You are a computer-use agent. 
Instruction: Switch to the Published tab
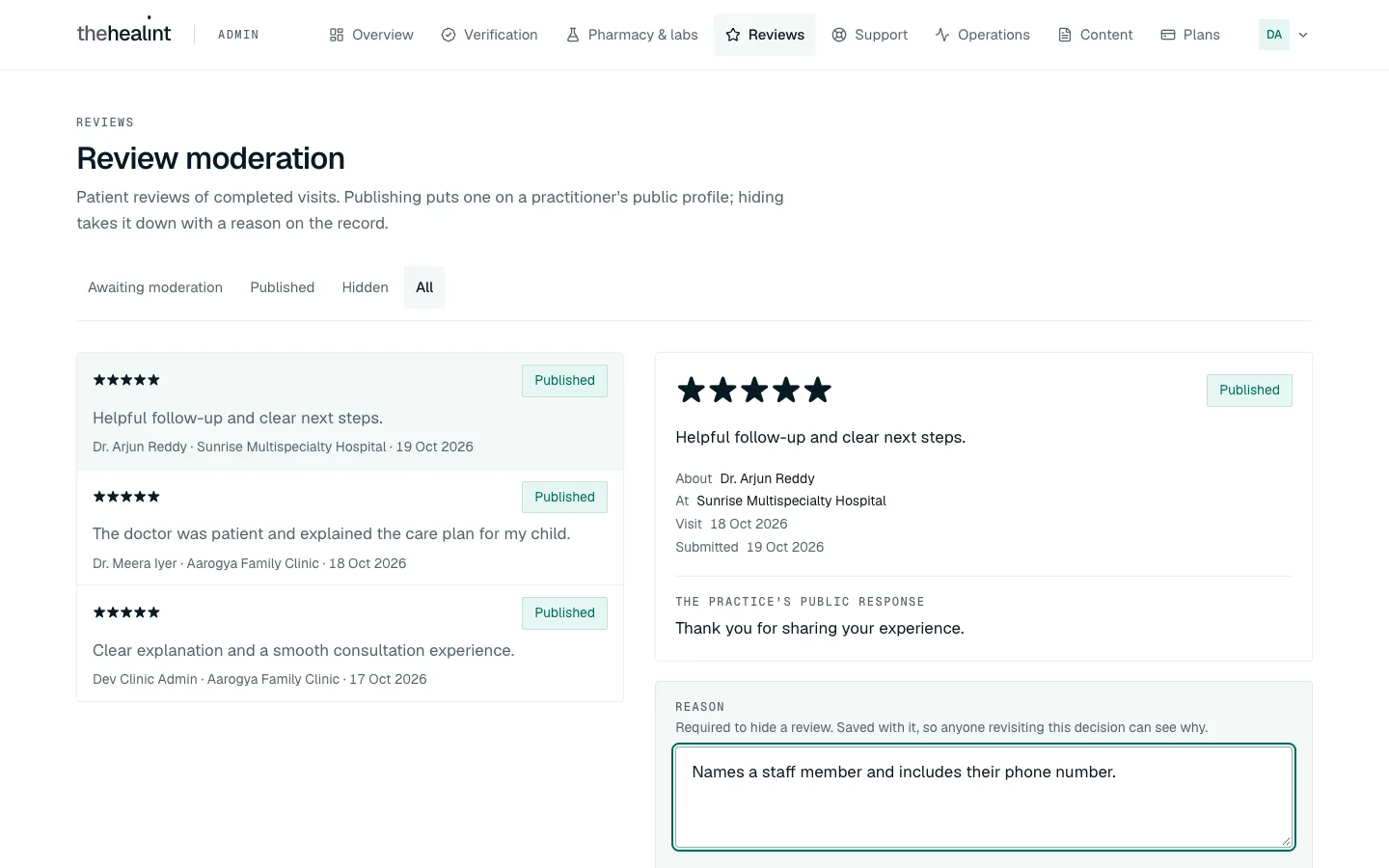tap(283, 287)
